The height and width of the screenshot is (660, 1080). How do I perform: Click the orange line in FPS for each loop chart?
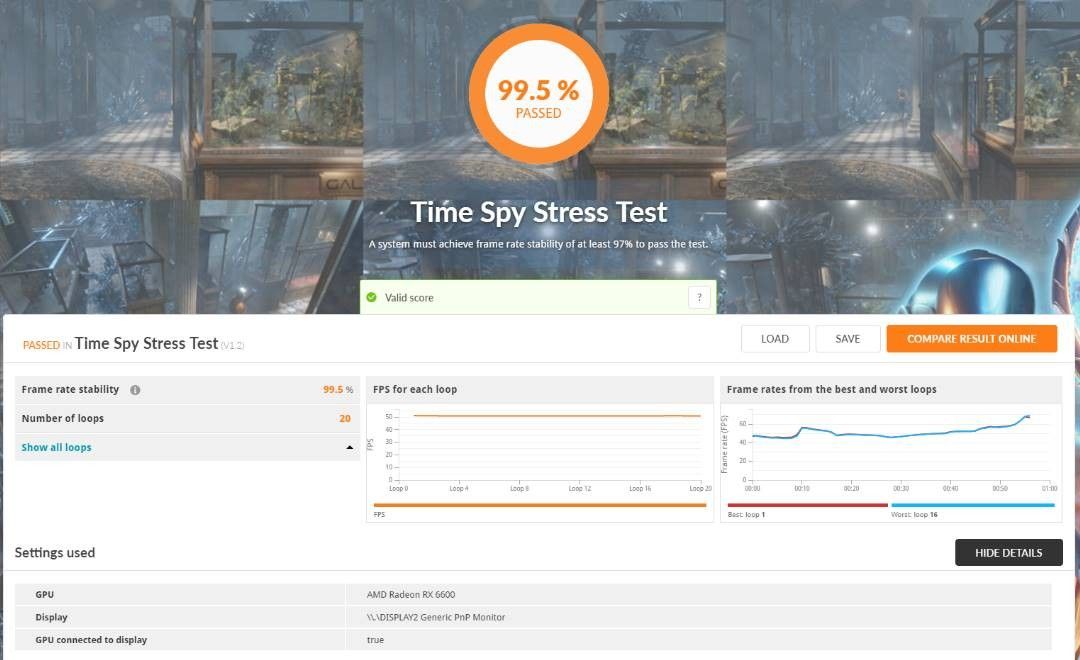click(x=556, y=415)
